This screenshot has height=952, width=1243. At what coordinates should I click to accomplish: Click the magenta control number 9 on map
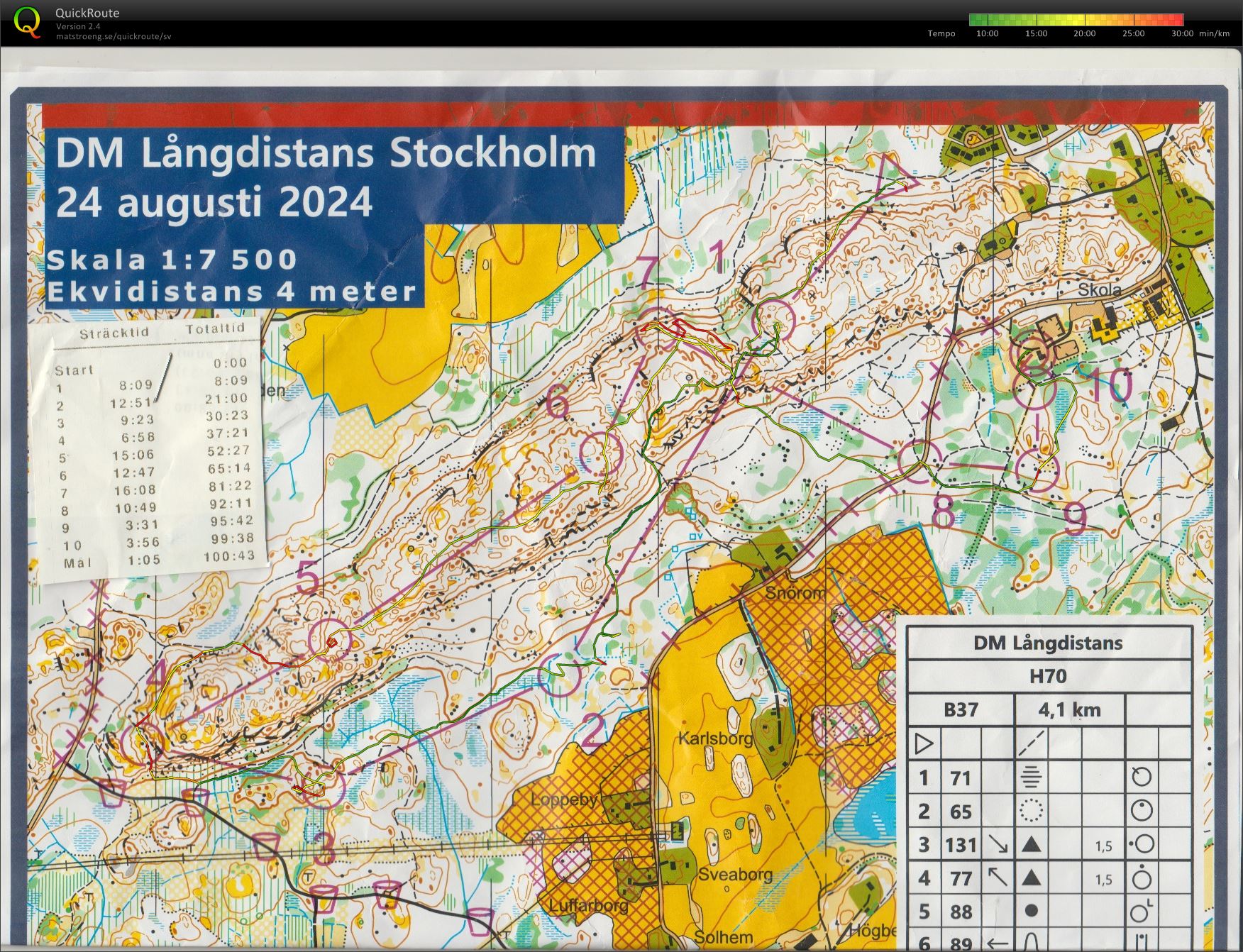(1075, 519)
